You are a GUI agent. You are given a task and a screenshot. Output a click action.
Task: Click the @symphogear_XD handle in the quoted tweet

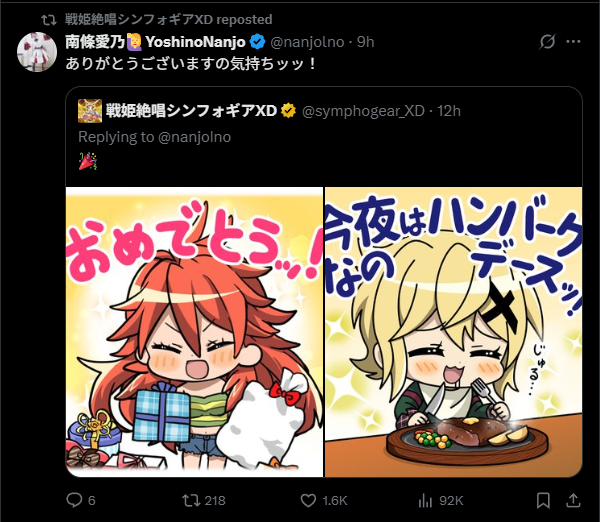pyautogui.click(x=363, y=111)
